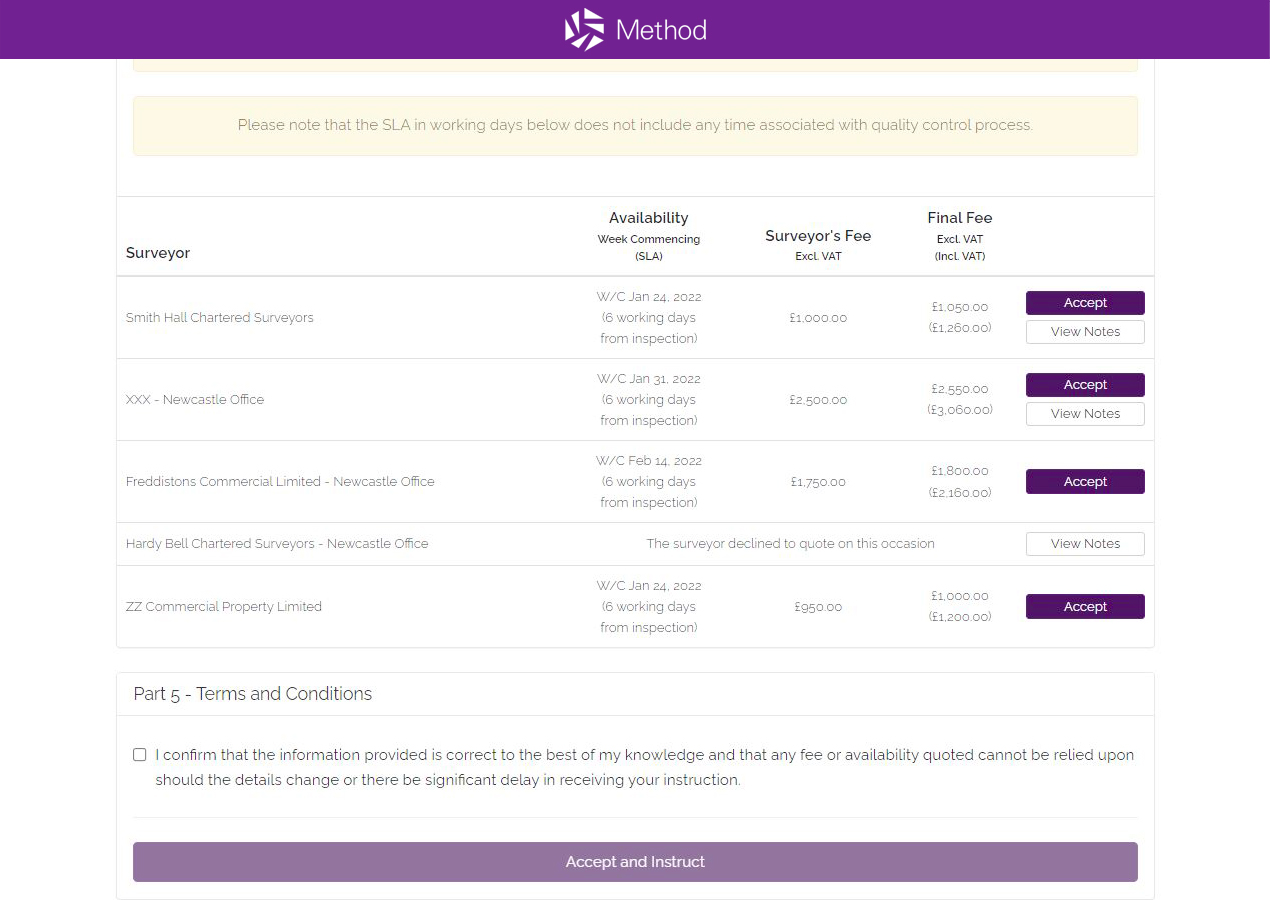This screenshot has height=900, width=1270.
Task: Click the Surveyor column header
Action: tap(158, 253)
